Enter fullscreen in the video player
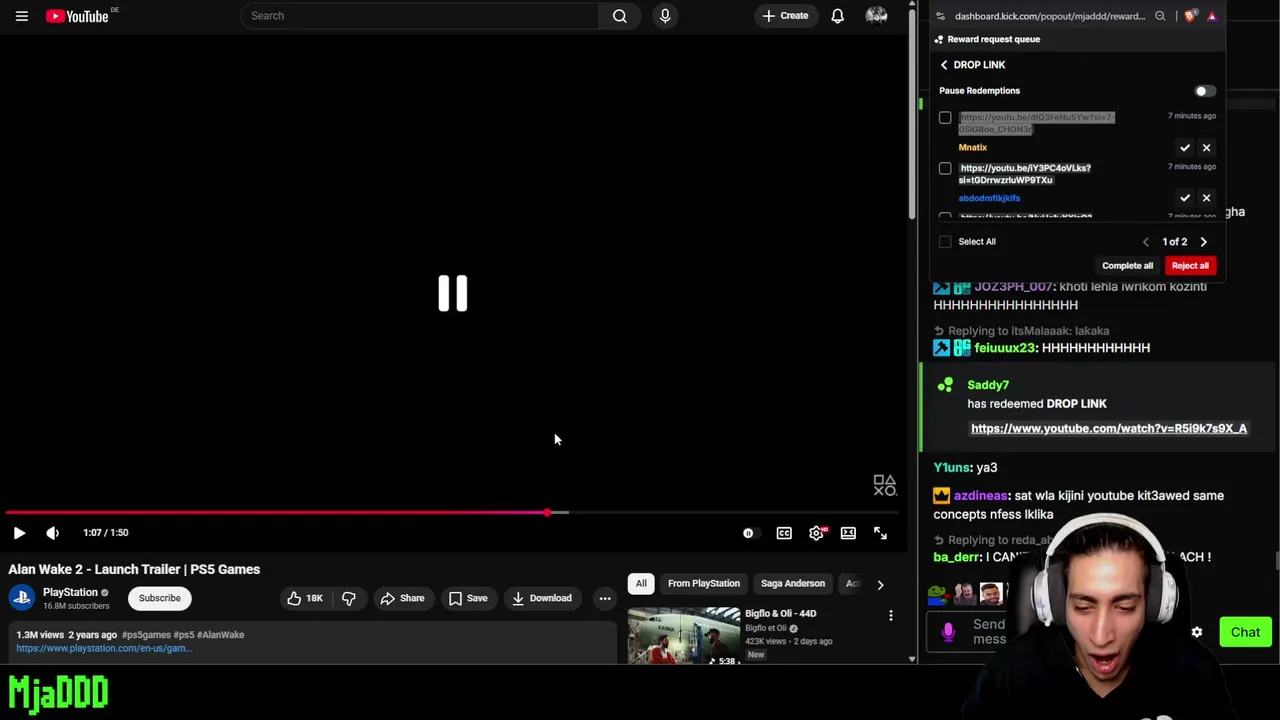Viewport: 1280px width, 720px height. tap(880, 533)
